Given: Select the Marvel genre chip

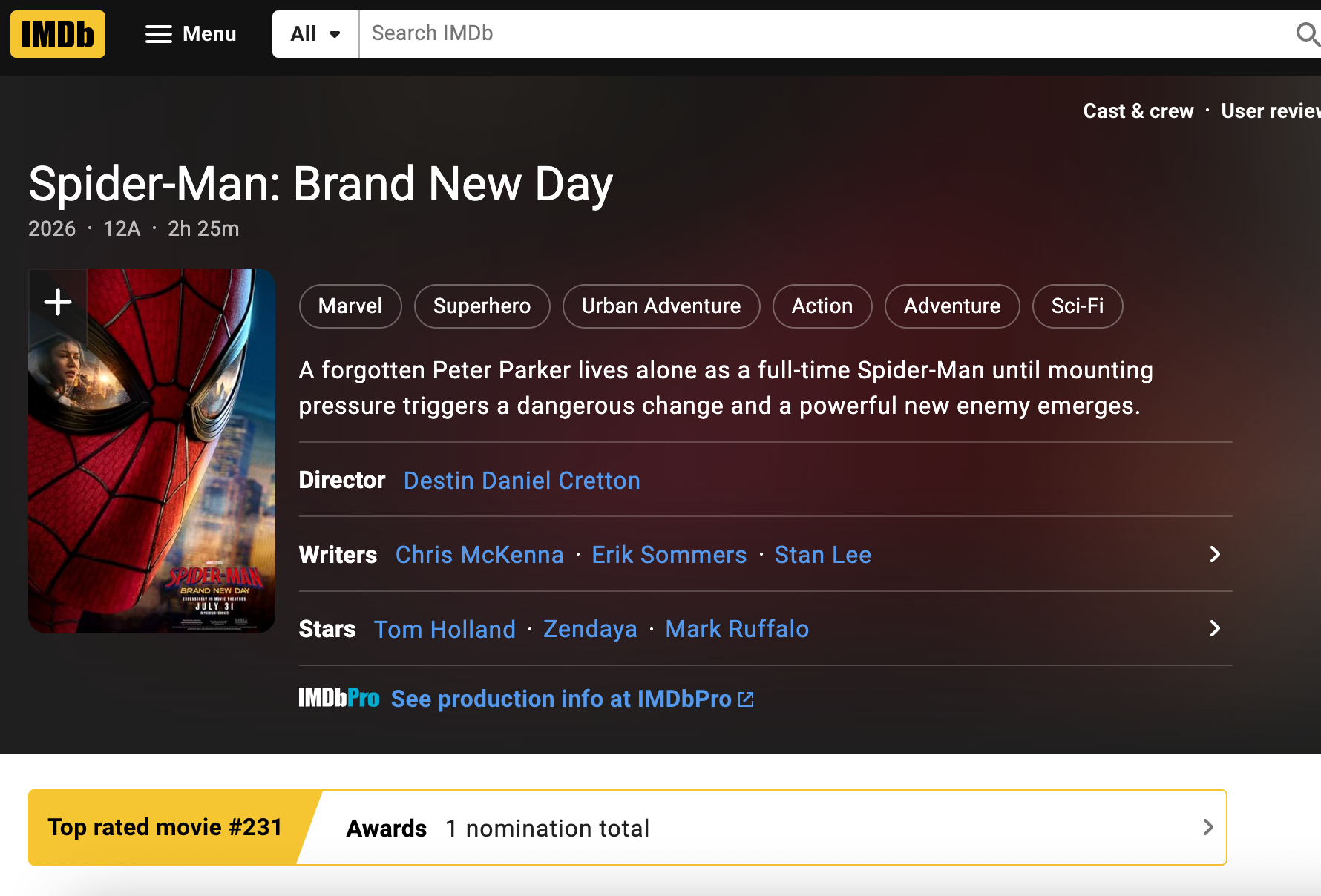Looking at the screenshot, I should click(350, 306).
